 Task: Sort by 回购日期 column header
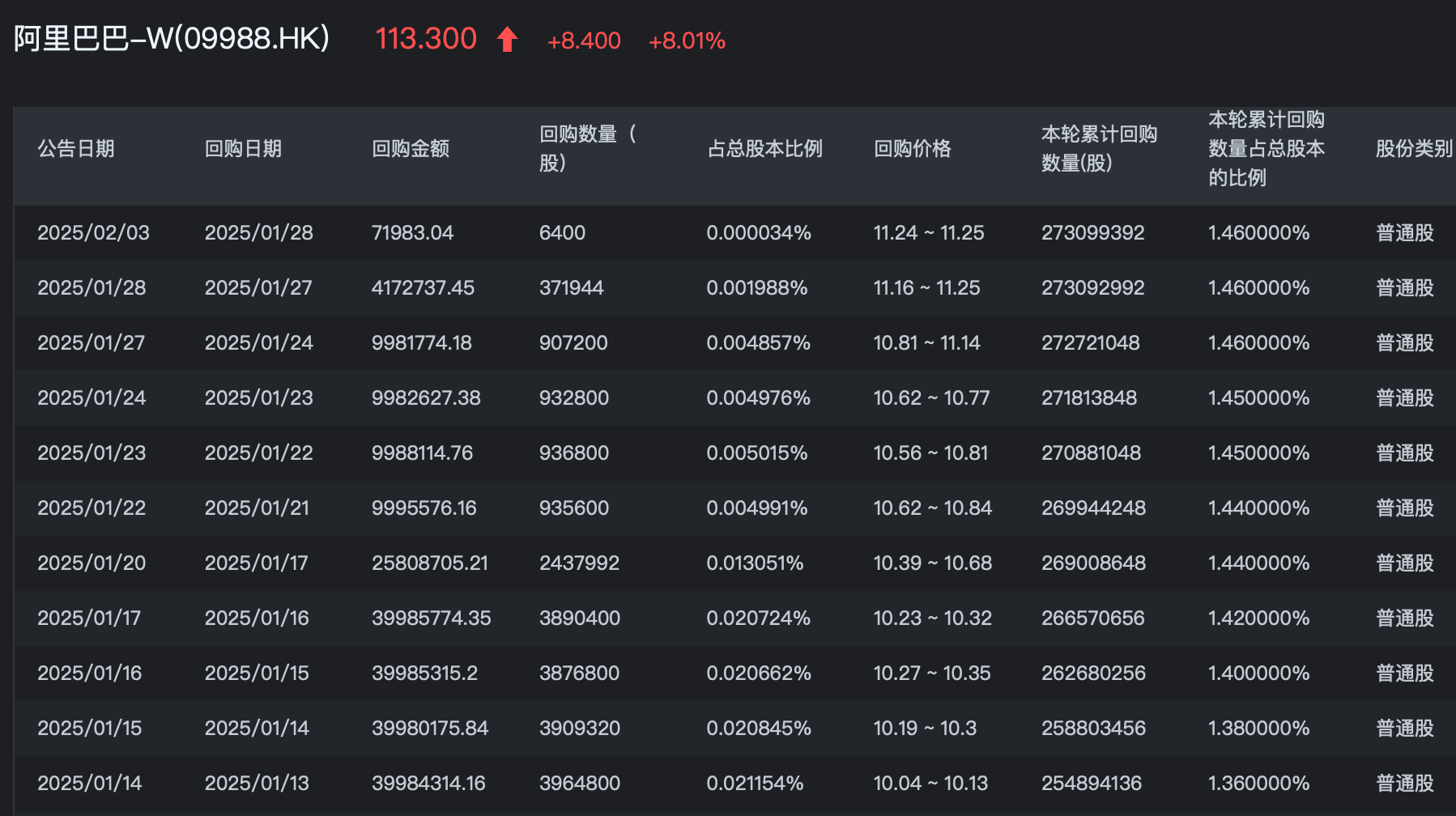point(243,149)
